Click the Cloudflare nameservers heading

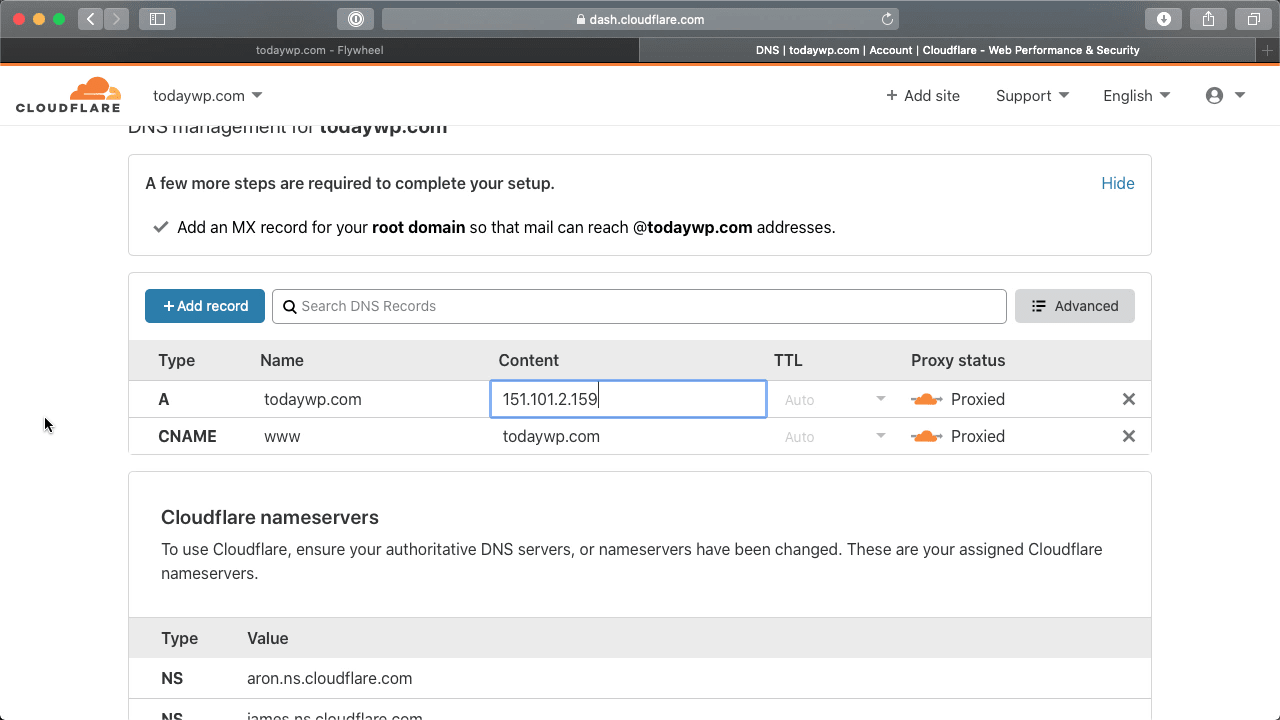[x=270, y=517]
